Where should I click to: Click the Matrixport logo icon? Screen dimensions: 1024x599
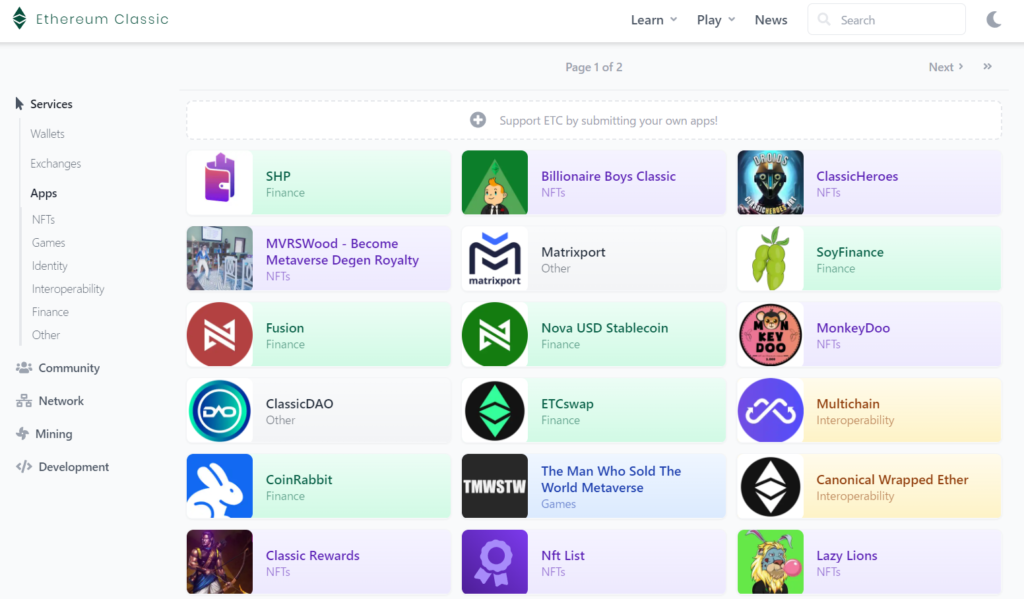point(495,259)
